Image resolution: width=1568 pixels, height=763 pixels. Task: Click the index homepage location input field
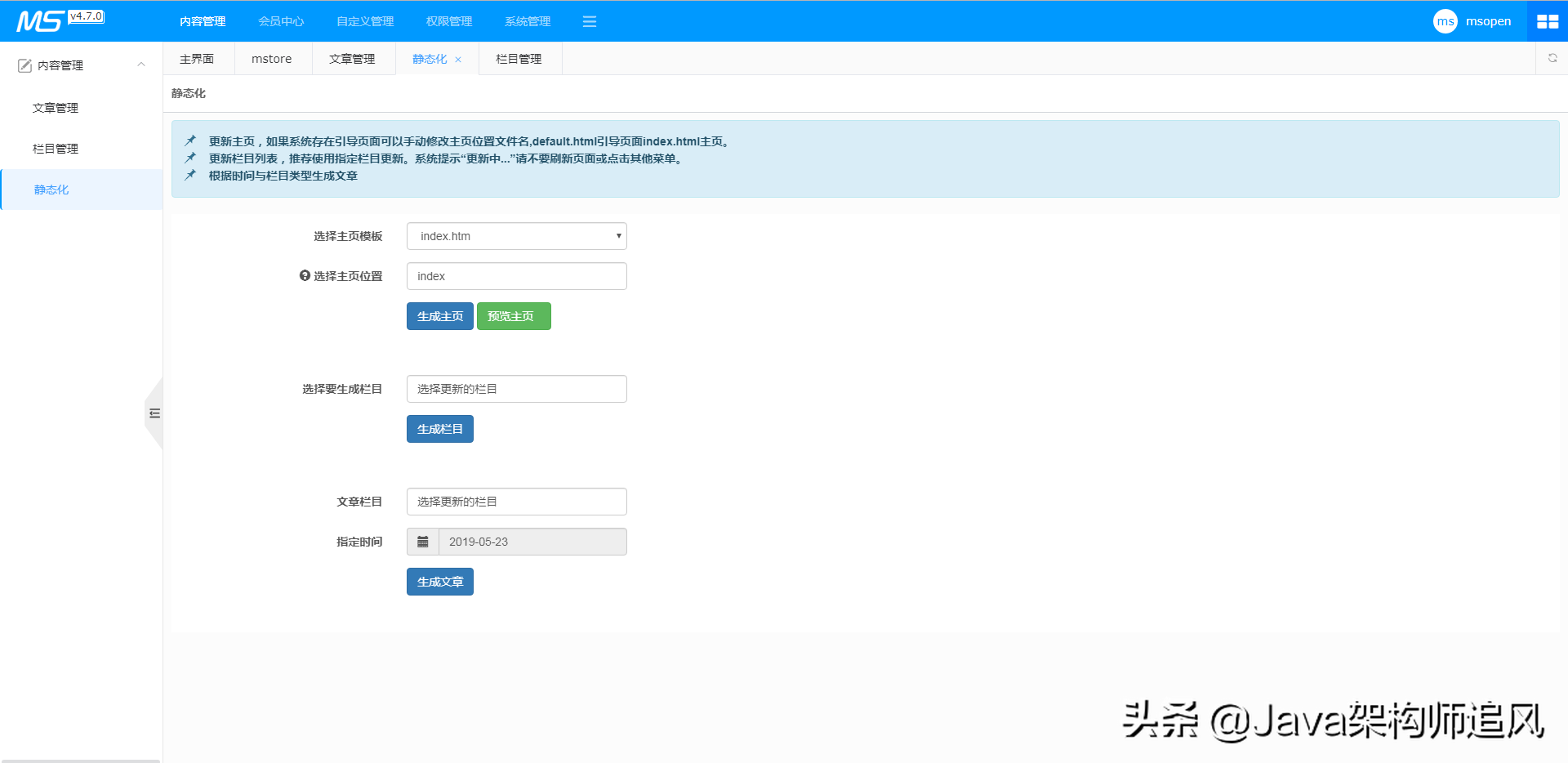[x=516, y=276]
